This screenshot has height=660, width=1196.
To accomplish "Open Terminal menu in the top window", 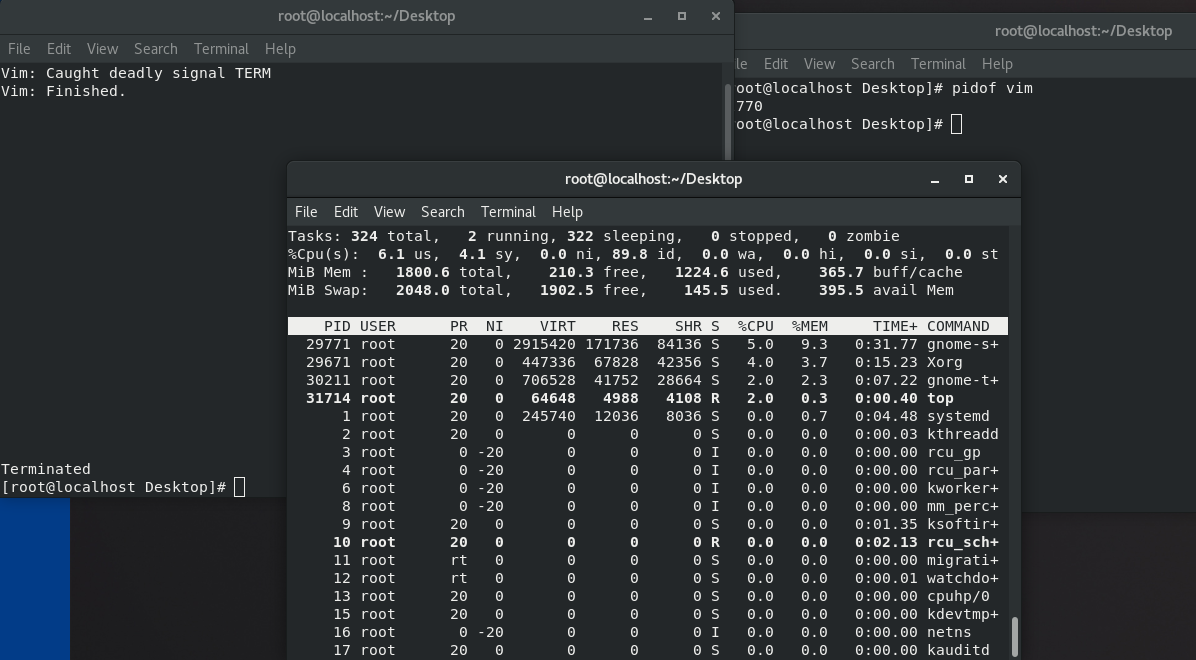I will pos(508,212).
